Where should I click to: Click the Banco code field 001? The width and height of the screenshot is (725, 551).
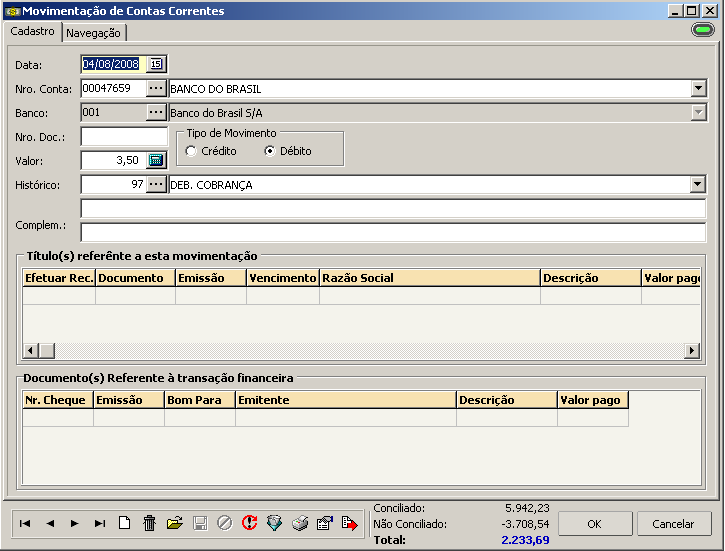(x=114, y=112)
